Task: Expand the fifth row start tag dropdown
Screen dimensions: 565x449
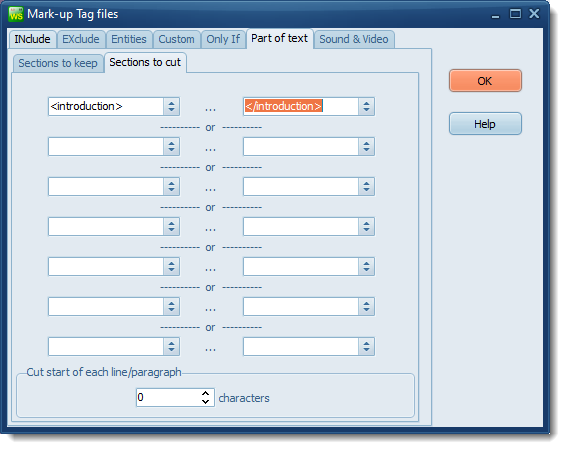Action: [172, 267]
